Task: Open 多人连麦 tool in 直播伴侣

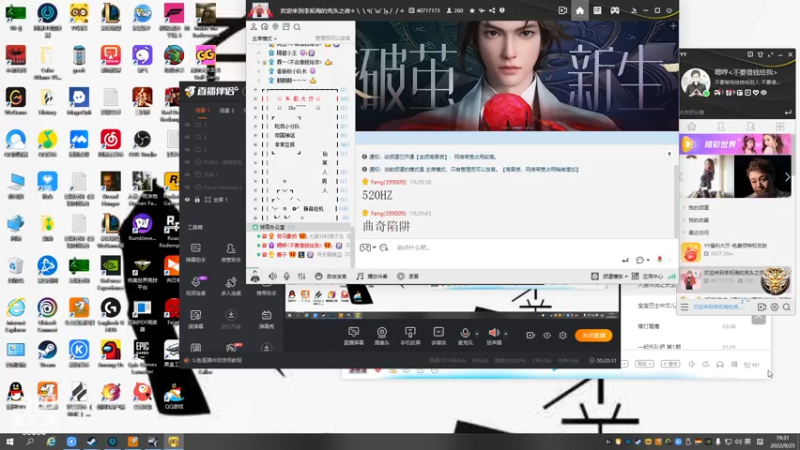Action: coord(231,286)
